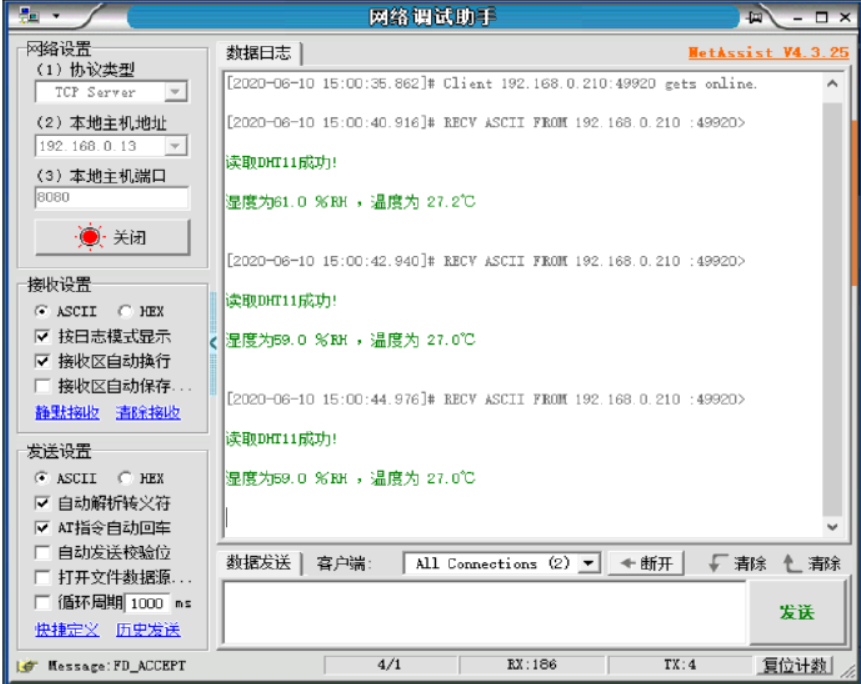Open the TCP Server protocol type dropdown
This screenshot has width=861, height=684.
click(174, 92)
